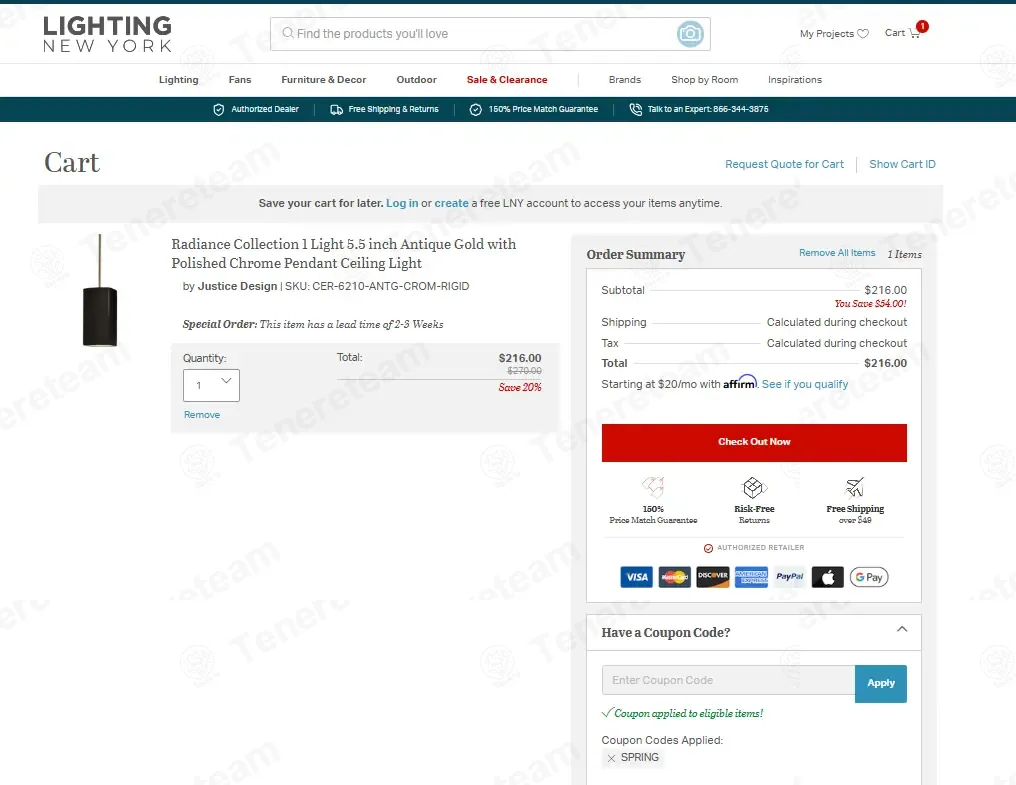Open the Lighting menu
The image size is (1016, 785).
[x=179, y=80]
